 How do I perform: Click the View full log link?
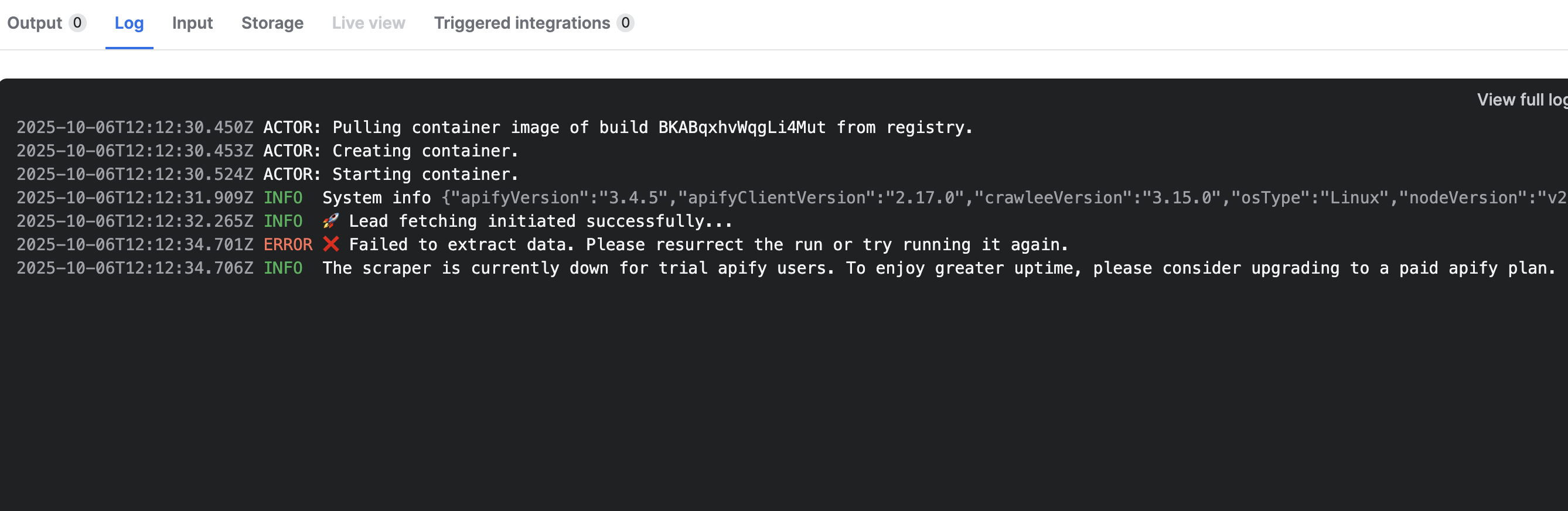click(x=1521, y=100)
